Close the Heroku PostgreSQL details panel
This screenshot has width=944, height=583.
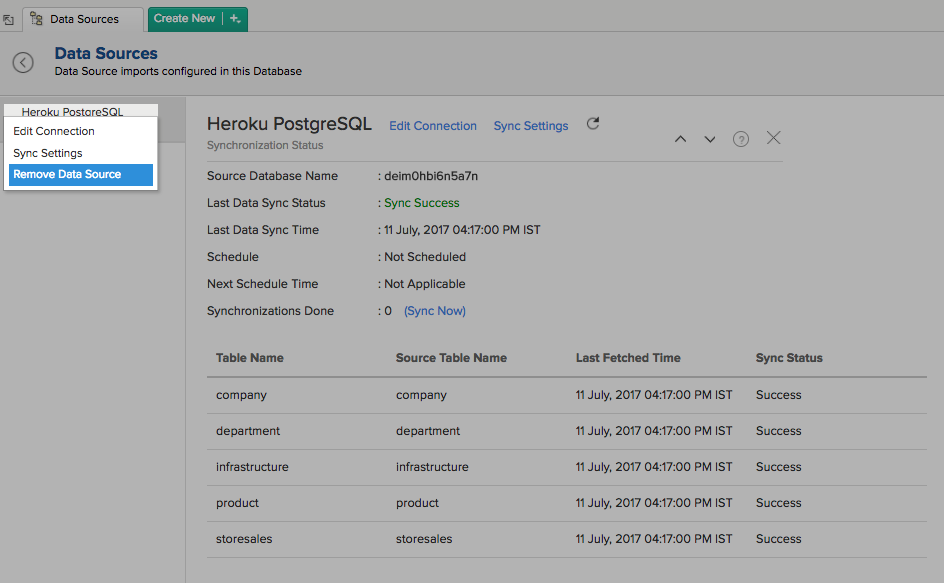tap(773, 138)
